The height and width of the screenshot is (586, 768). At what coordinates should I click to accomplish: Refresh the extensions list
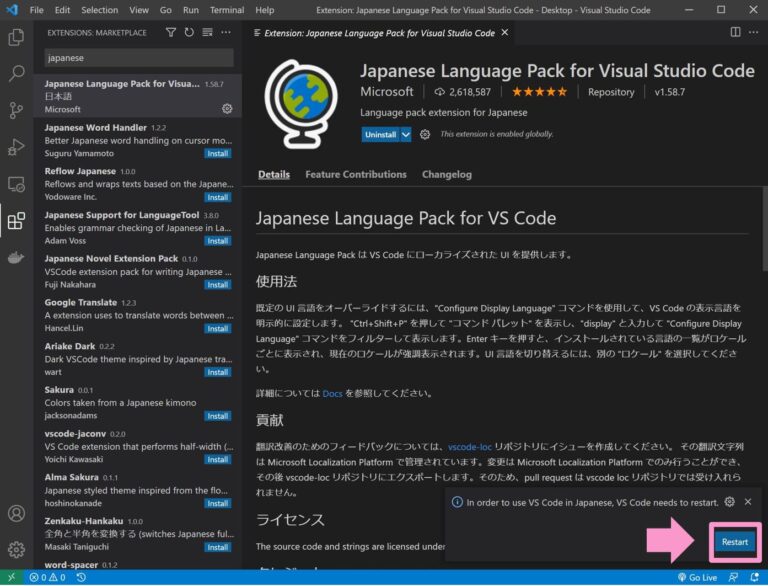pyautogui.click(x=189, y=32)
